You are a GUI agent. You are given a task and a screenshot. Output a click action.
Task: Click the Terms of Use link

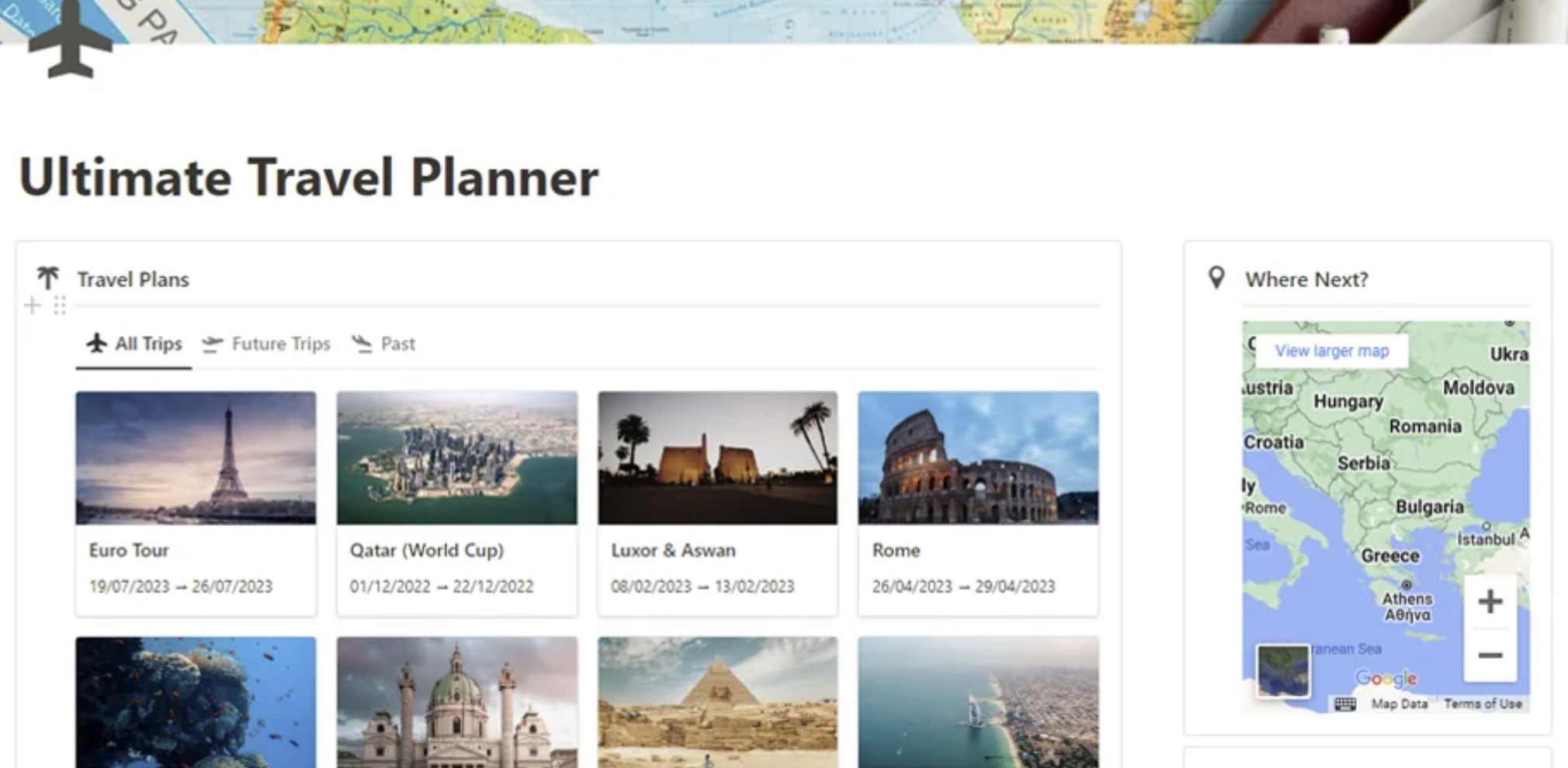tap(1484, 704)
